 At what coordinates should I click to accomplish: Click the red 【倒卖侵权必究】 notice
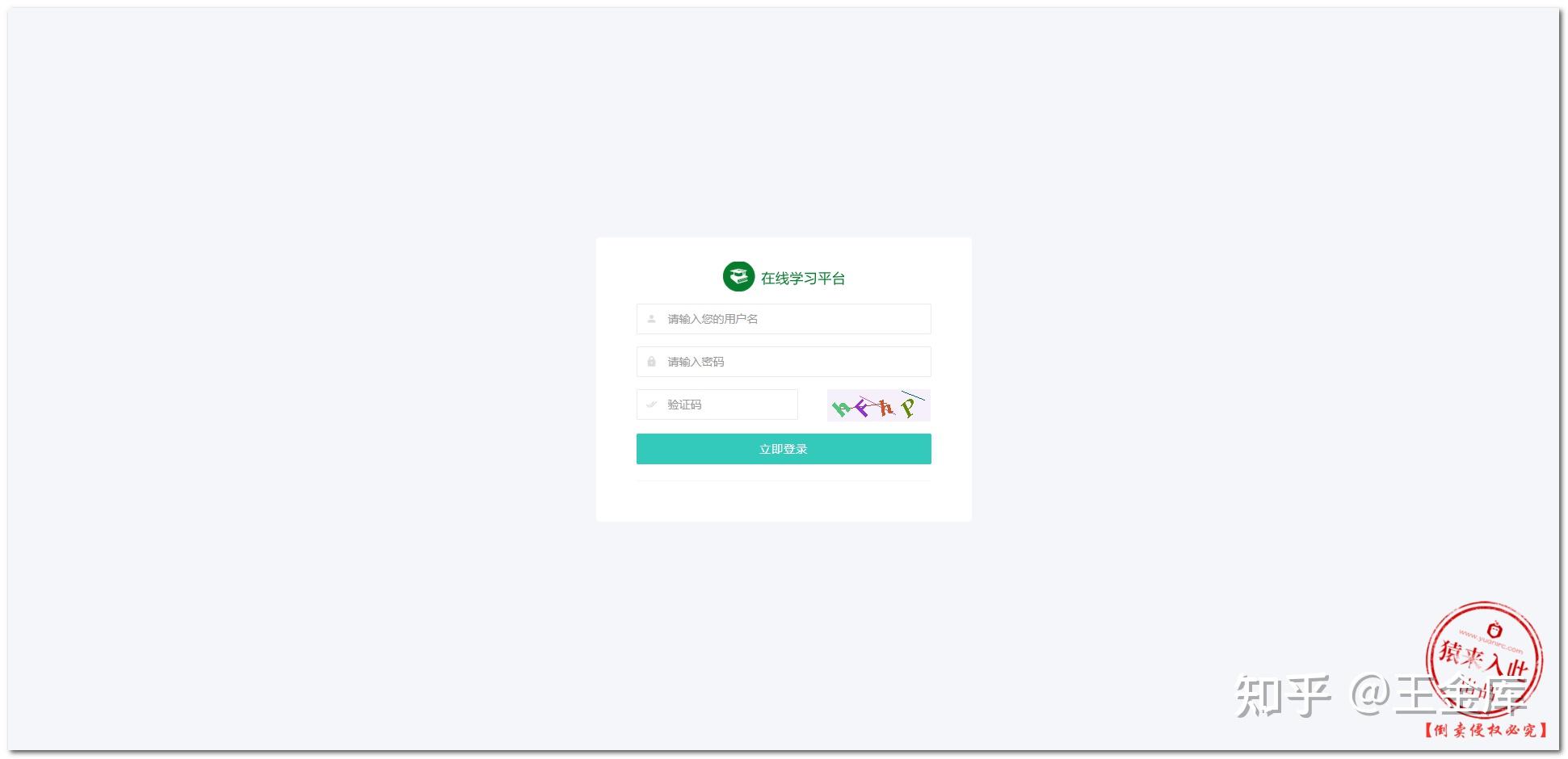coord(1485,730)
